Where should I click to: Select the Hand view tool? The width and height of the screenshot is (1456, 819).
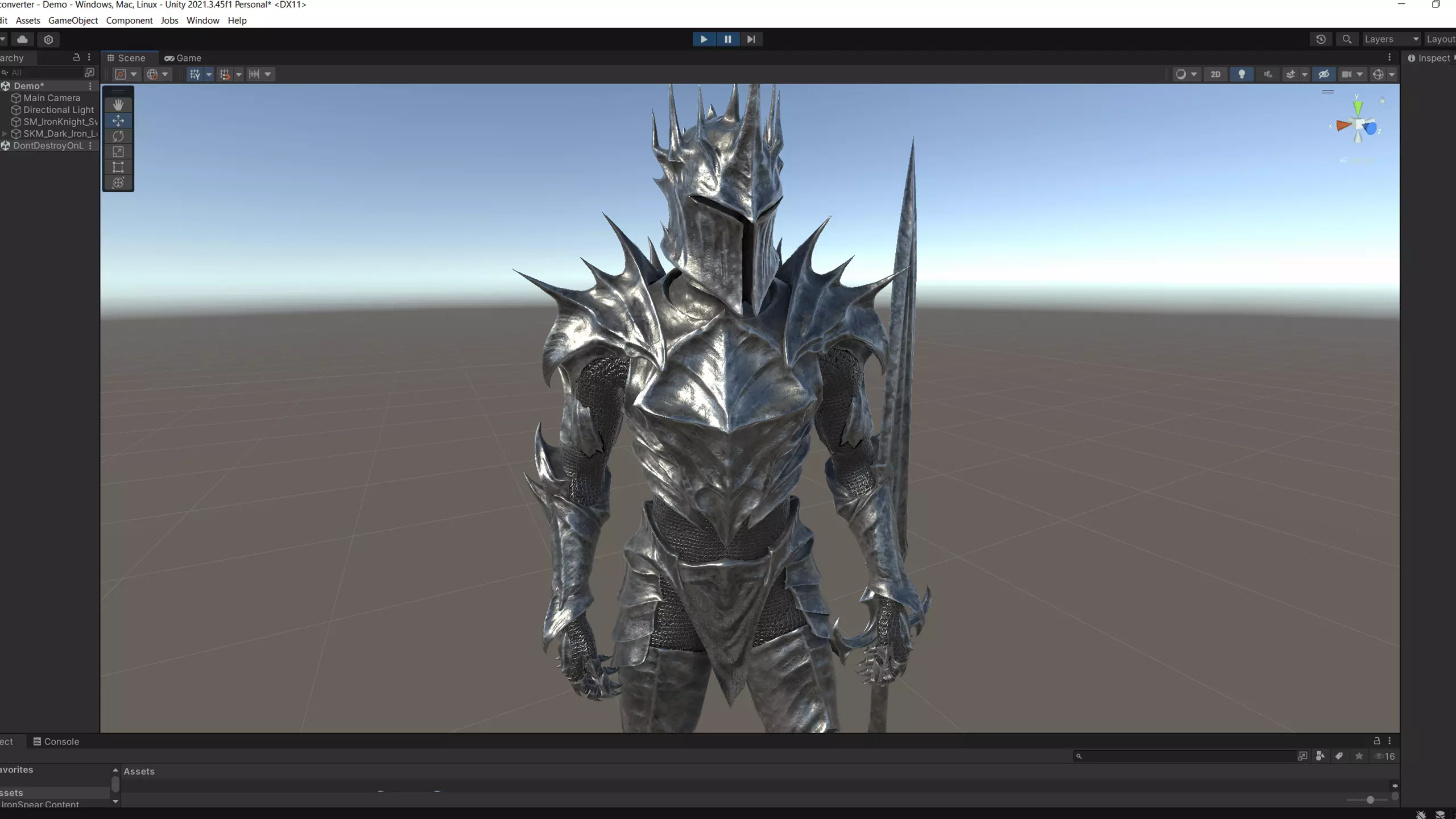[118, 105]
